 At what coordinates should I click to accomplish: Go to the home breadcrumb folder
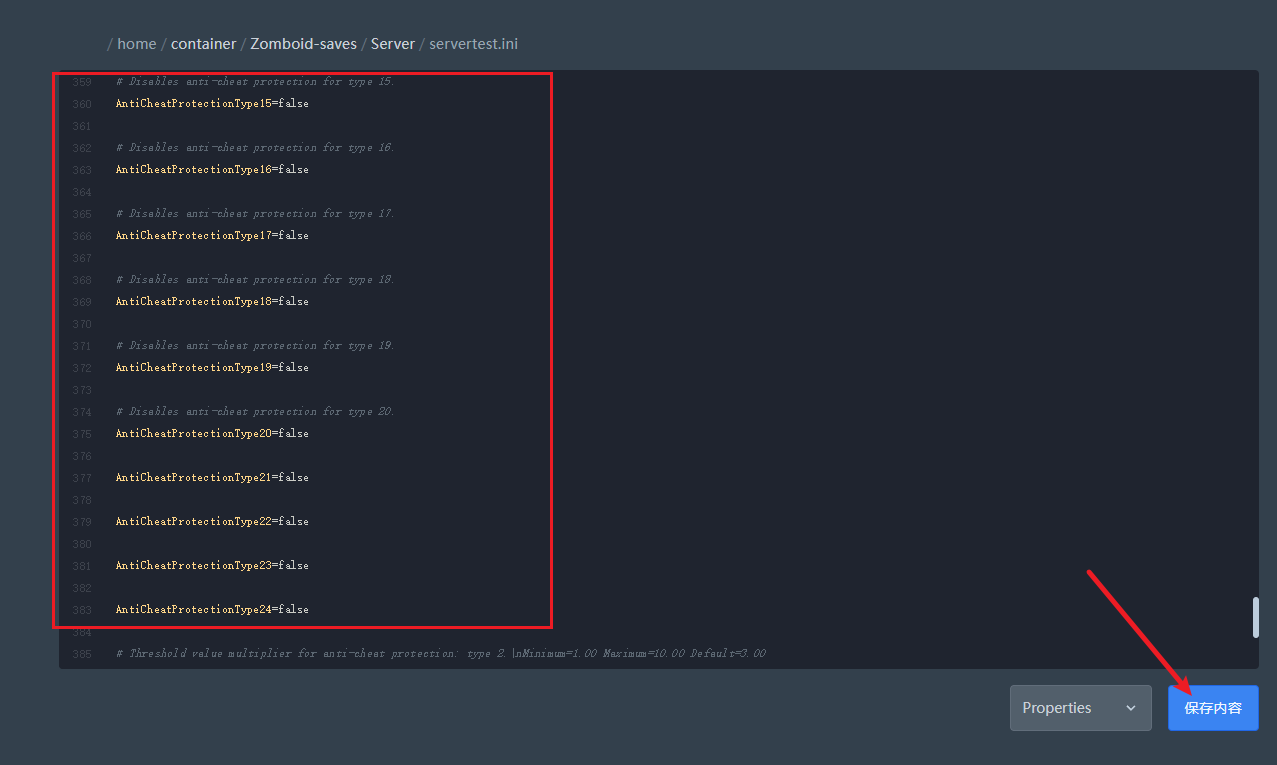coord(137,44)
